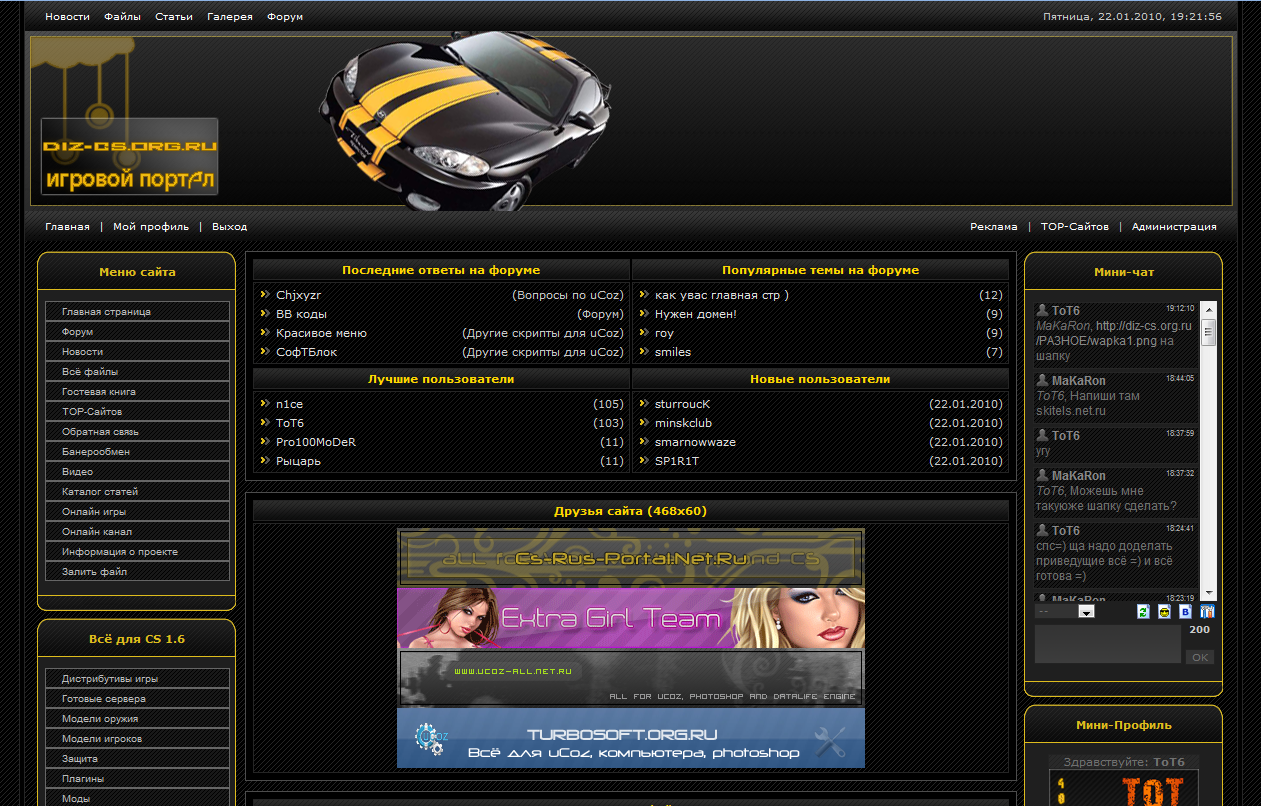Select Файлы in the top navigation bar
Screen dimensions: 1261x808
tap(122, 17)
